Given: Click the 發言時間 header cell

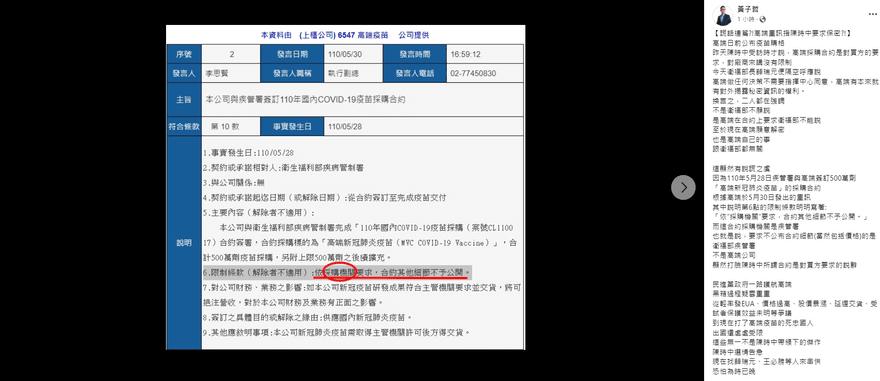Looking at the screenshot, I should 414,54.
